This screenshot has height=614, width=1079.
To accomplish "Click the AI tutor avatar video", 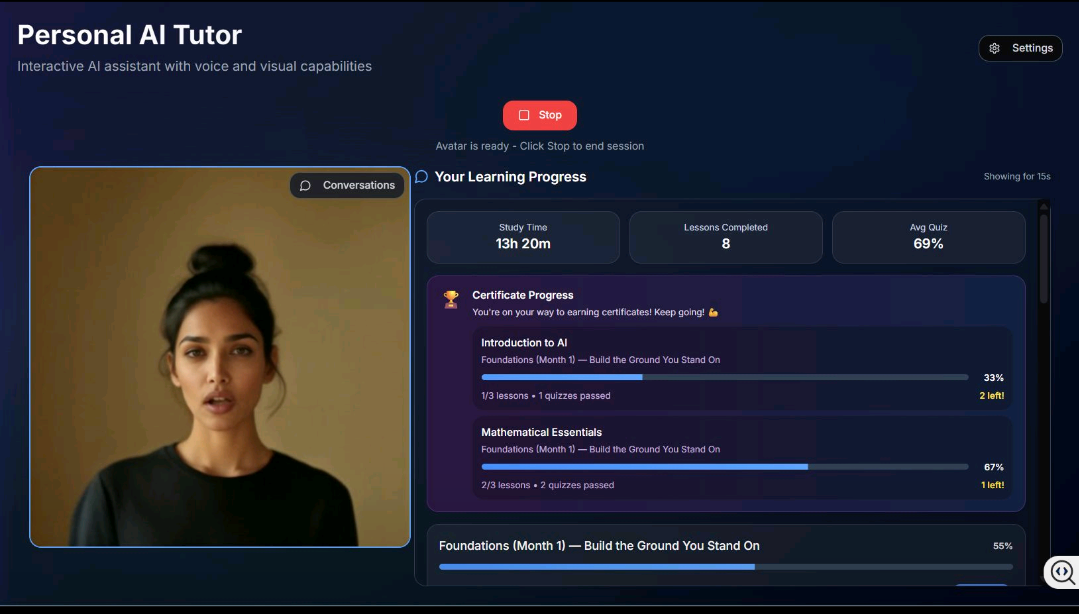I will [x=220, y=370].
